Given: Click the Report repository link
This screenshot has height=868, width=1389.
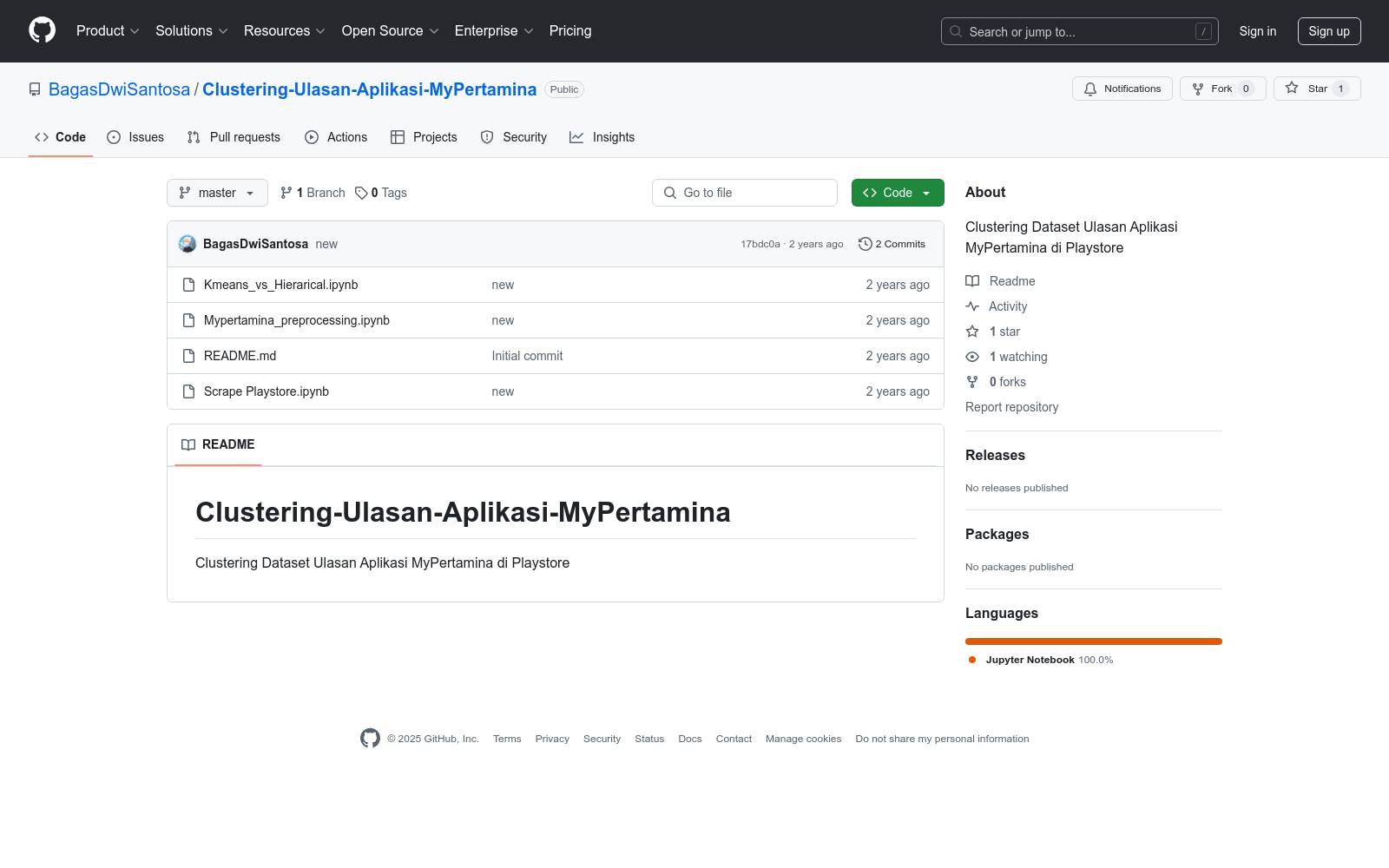Looking at the screenshot, I should [1011, 407].
